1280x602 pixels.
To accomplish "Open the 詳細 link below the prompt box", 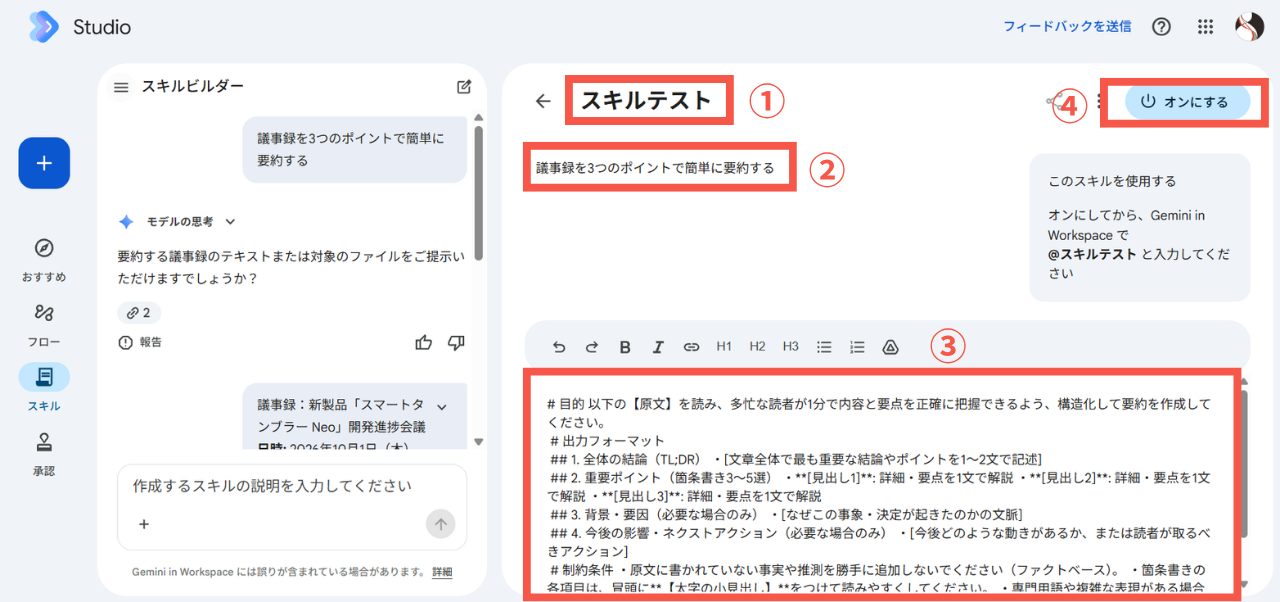I will click(442, 572).
